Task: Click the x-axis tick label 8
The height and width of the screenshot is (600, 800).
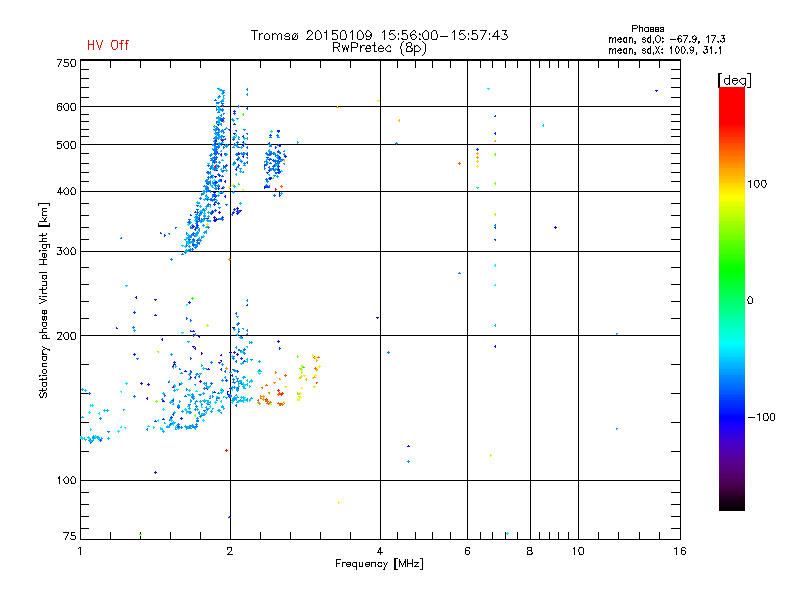Action: [x=530, y=551]
